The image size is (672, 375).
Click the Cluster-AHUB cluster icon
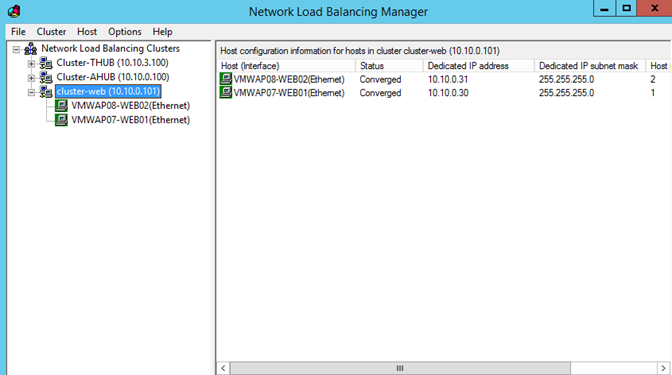pos(46,77)
